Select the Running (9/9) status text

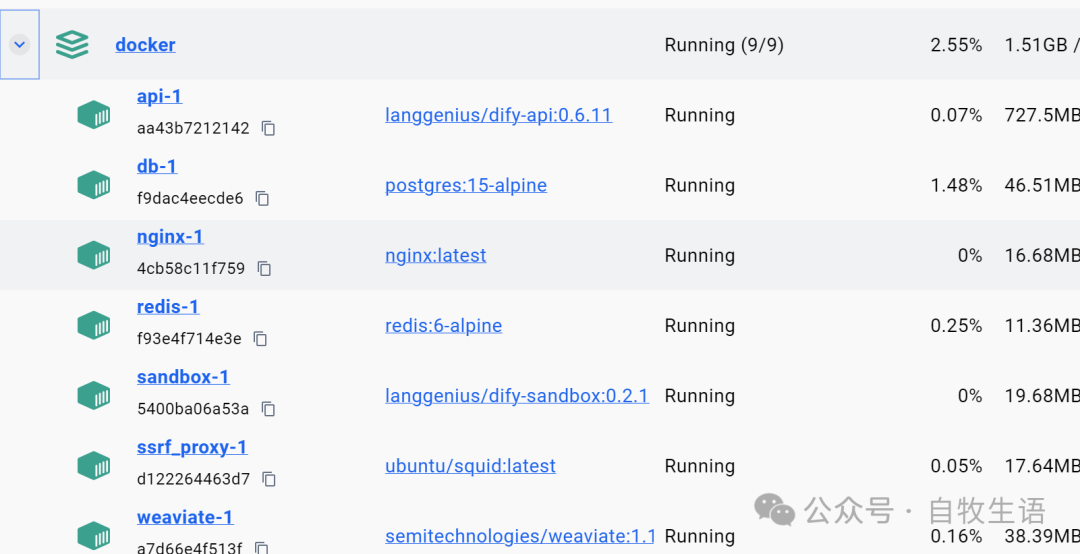(x=724, y=45)
